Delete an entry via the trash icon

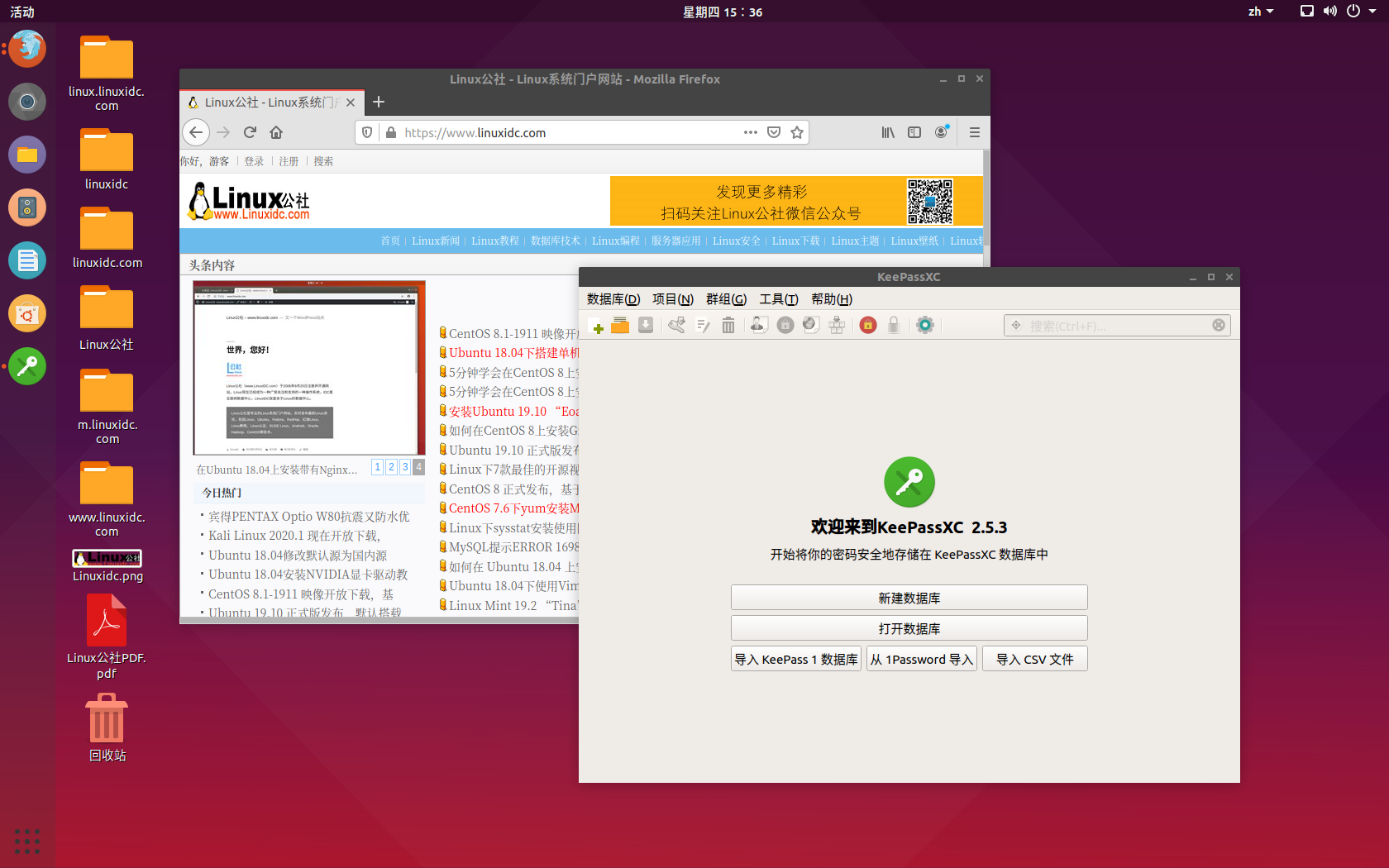pyautogui.click(x=728, y=325)
